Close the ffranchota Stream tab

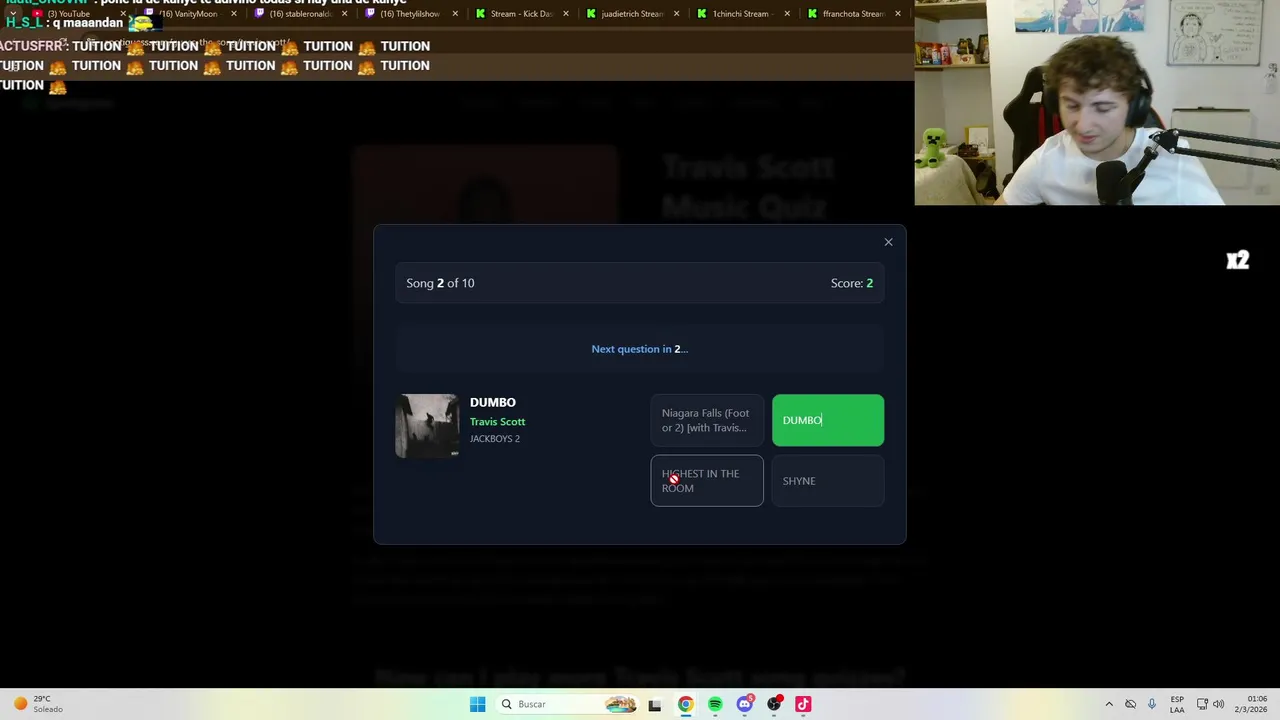(x=897, y=14)
